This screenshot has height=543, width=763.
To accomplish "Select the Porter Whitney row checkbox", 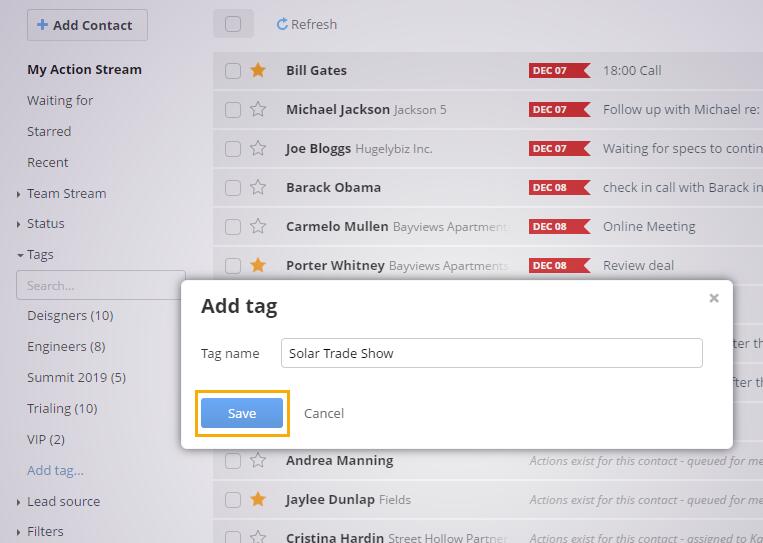I will pyautogui.click(x=233, y=265).
